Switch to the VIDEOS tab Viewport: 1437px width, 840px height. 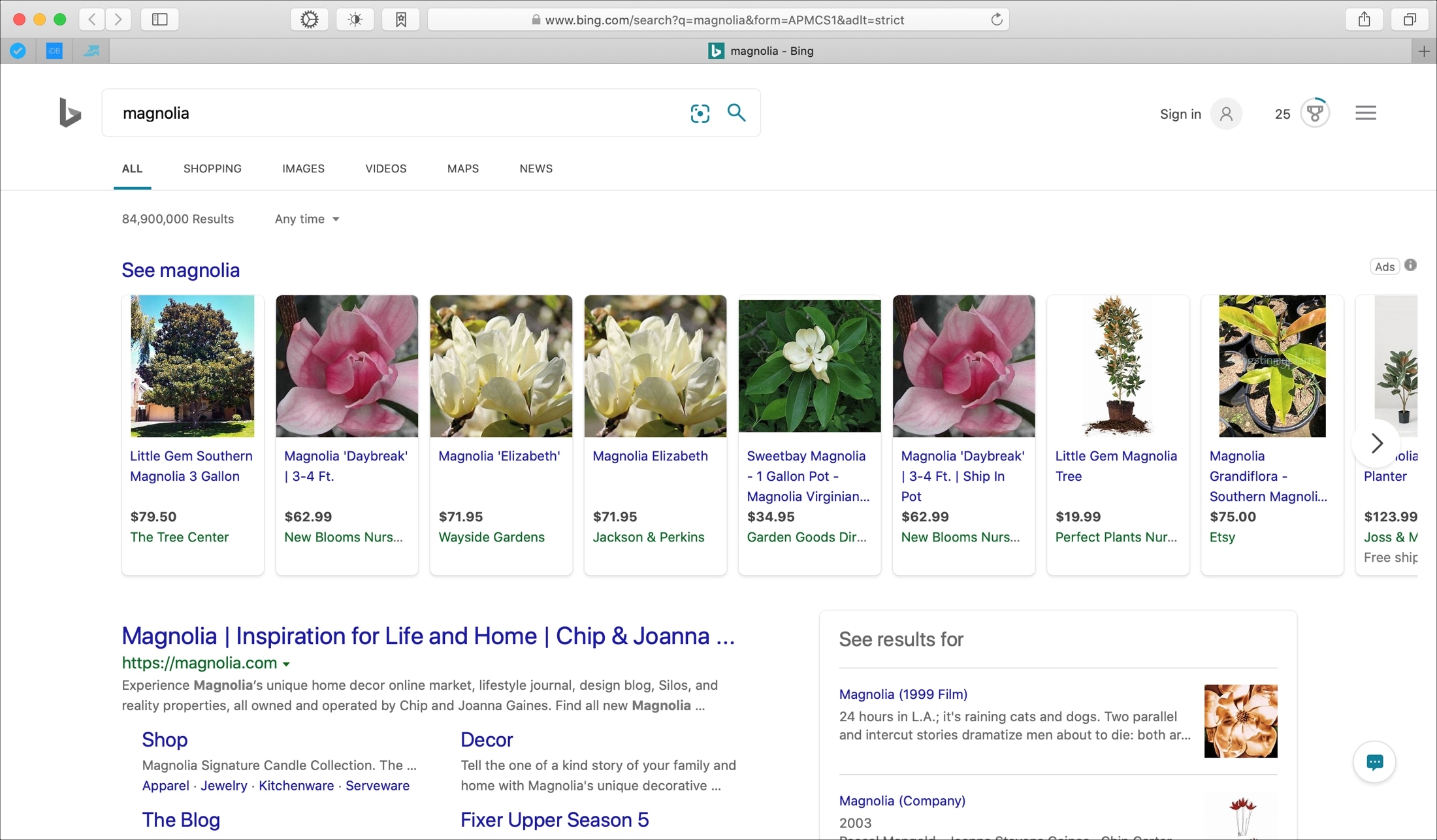[386, 169]
